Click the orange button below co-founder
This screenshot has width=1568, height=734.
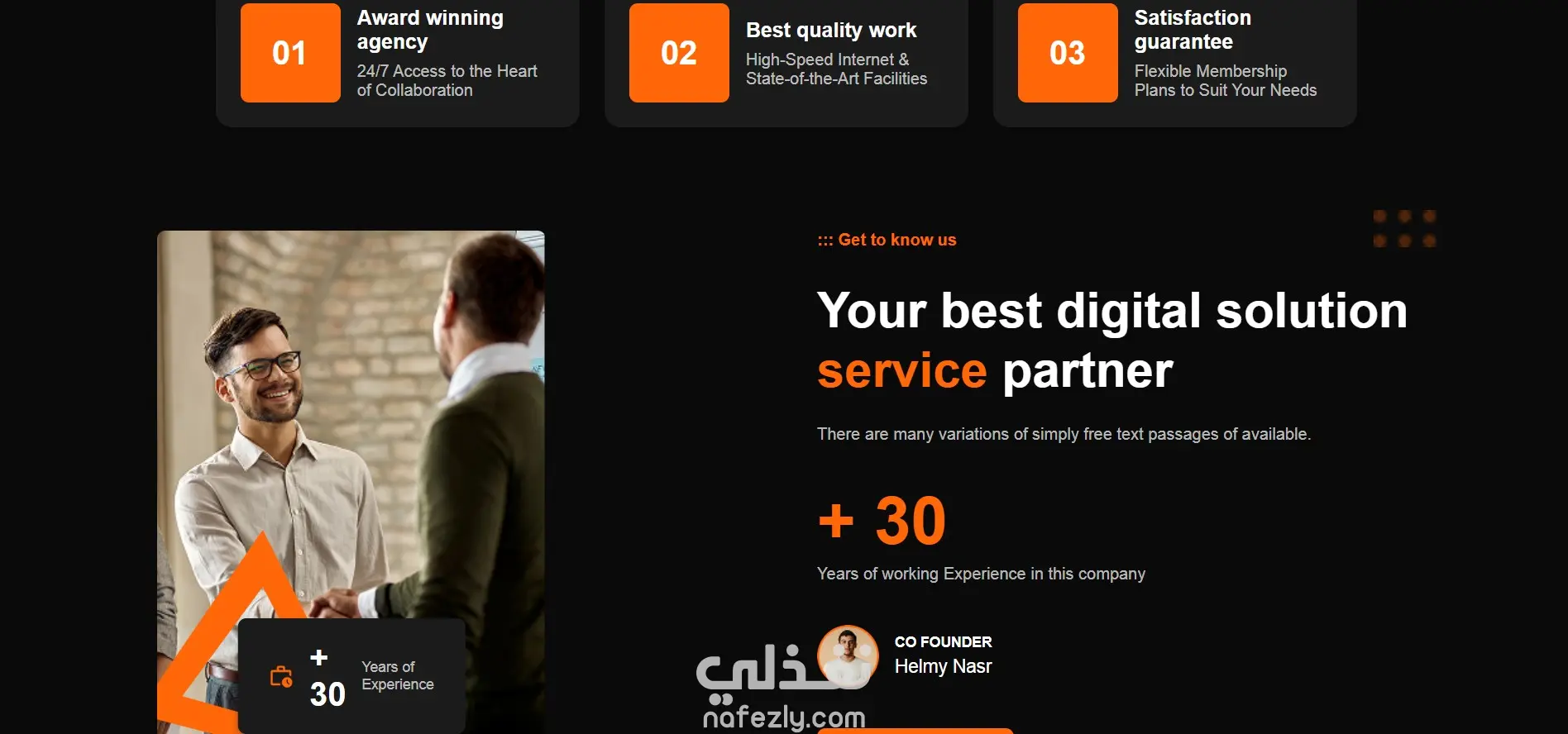click(x=915, y=731)
